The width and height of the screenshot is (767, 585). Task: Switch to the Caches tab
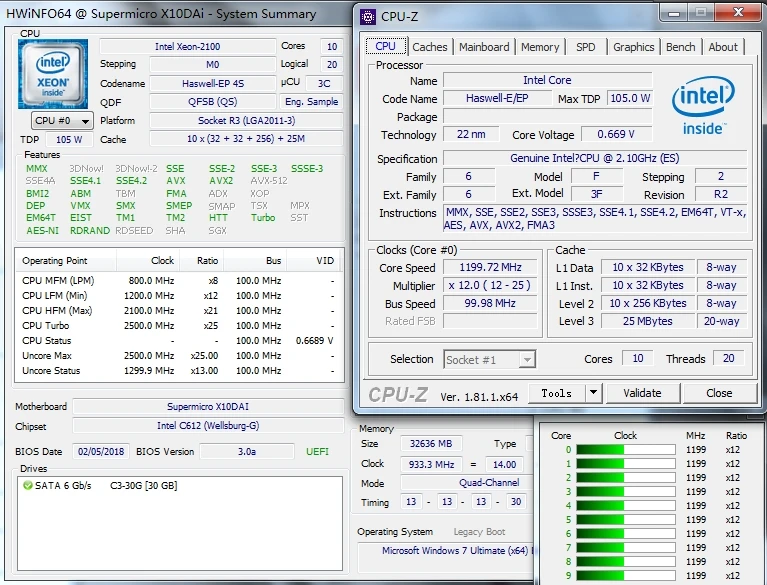tap(430, 46)
